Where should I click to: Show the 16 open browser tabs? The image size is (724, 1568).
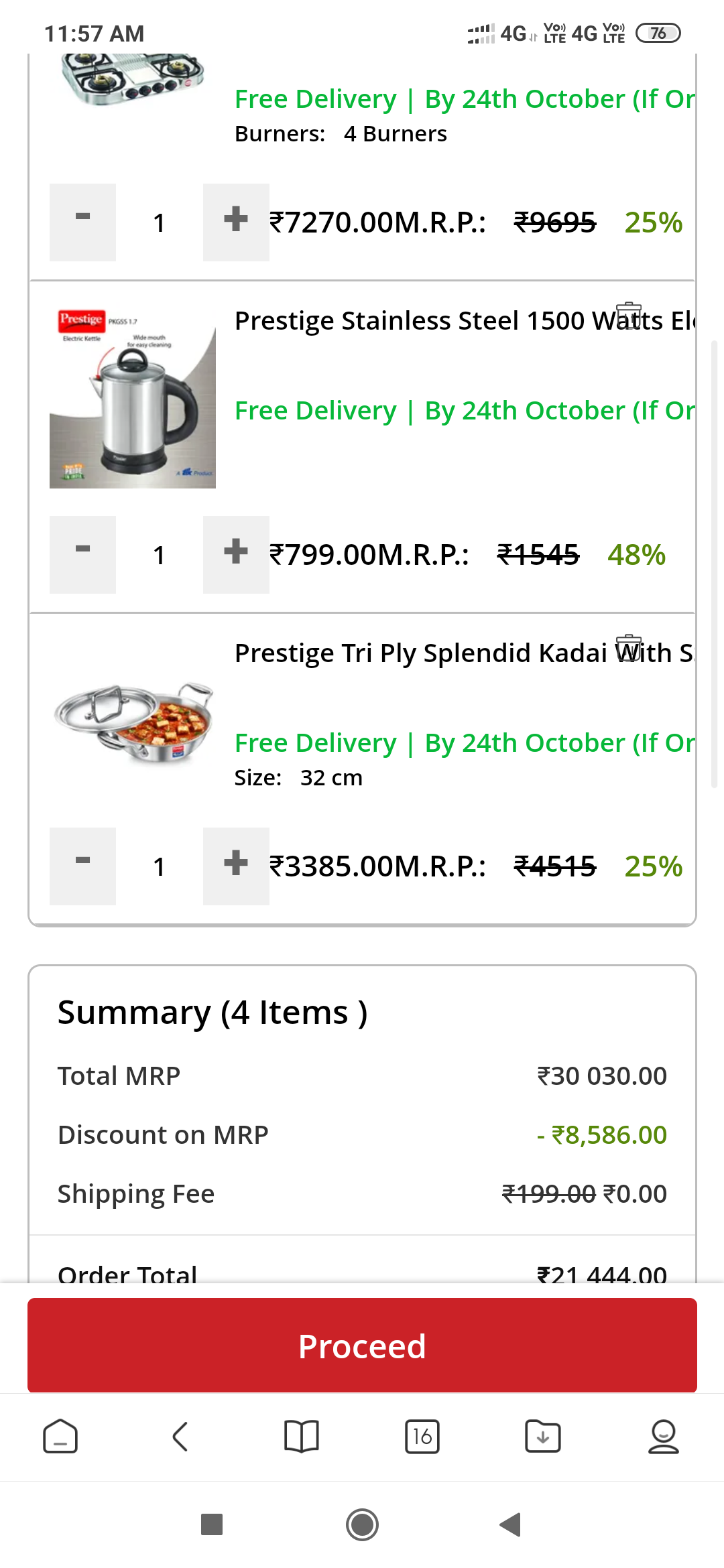point(422,1437)
